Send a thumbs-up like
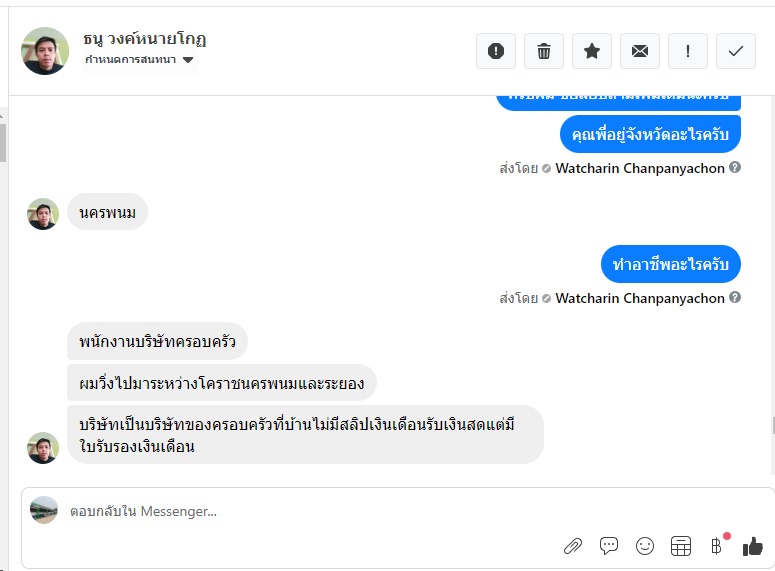This screenshot has height=571, width=775. coord(752,546)
